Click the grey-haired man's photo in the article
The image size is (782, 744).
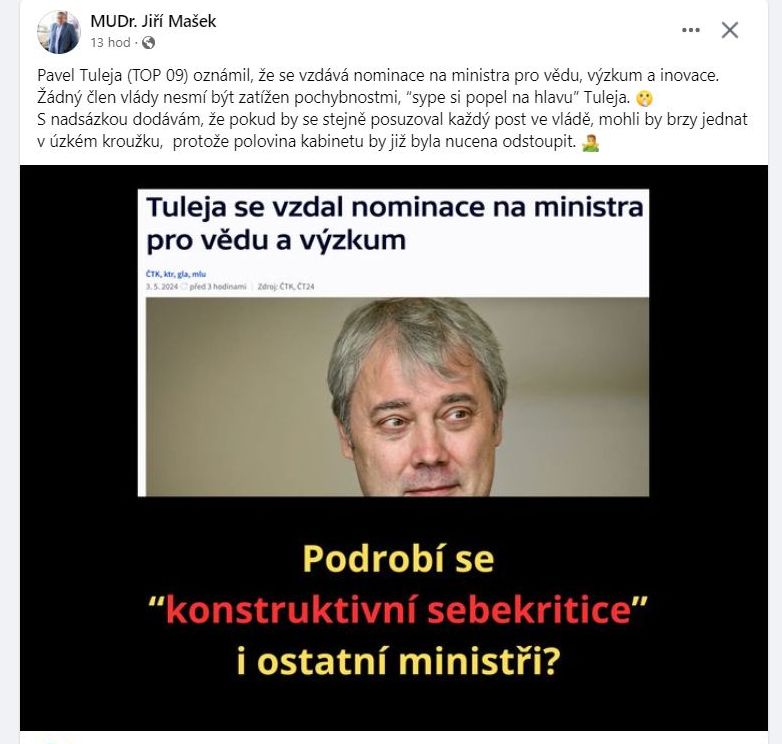[397, 397]
